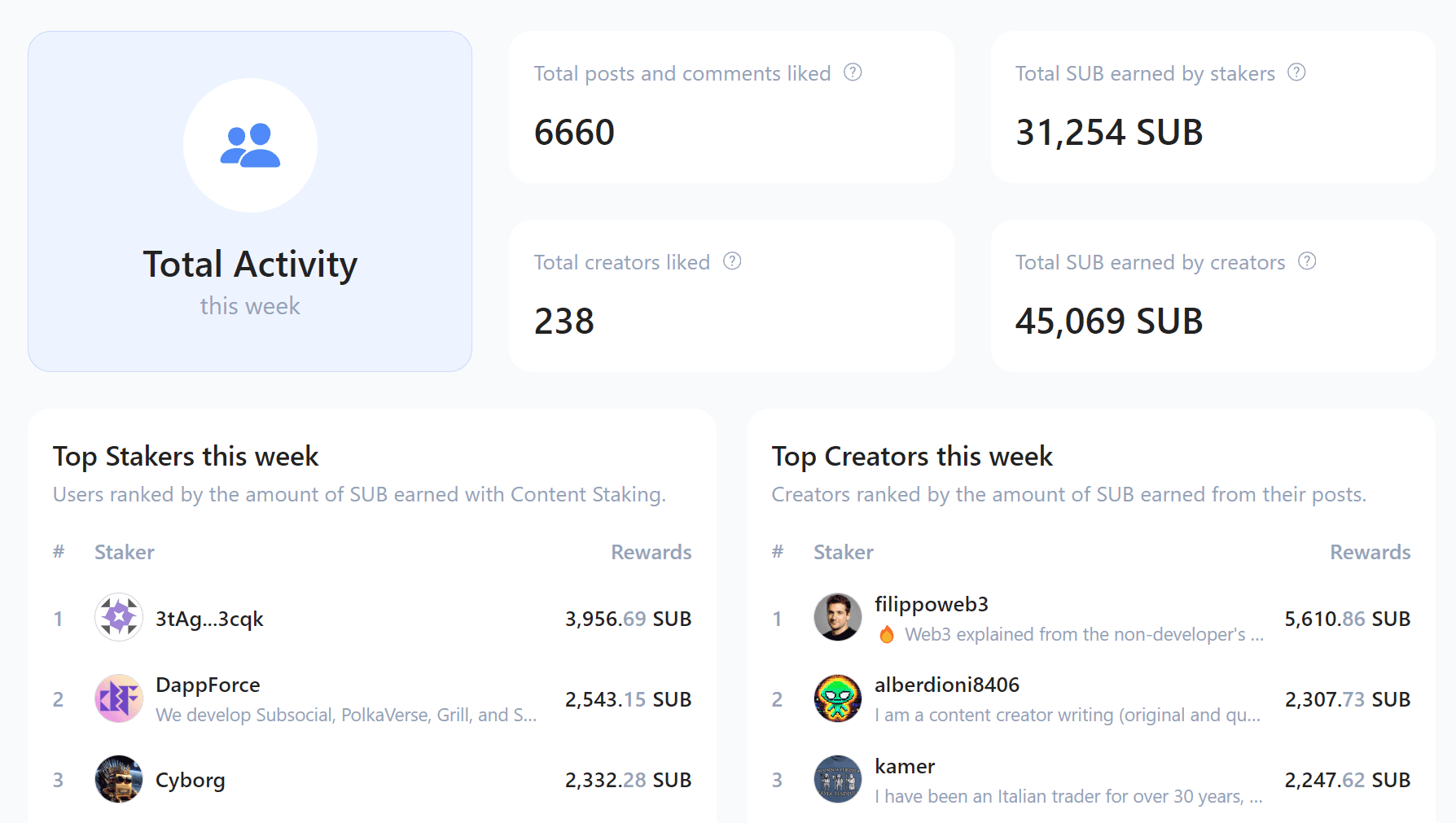
Task: Open DappForce avatar icon
Action: (119, 698)
